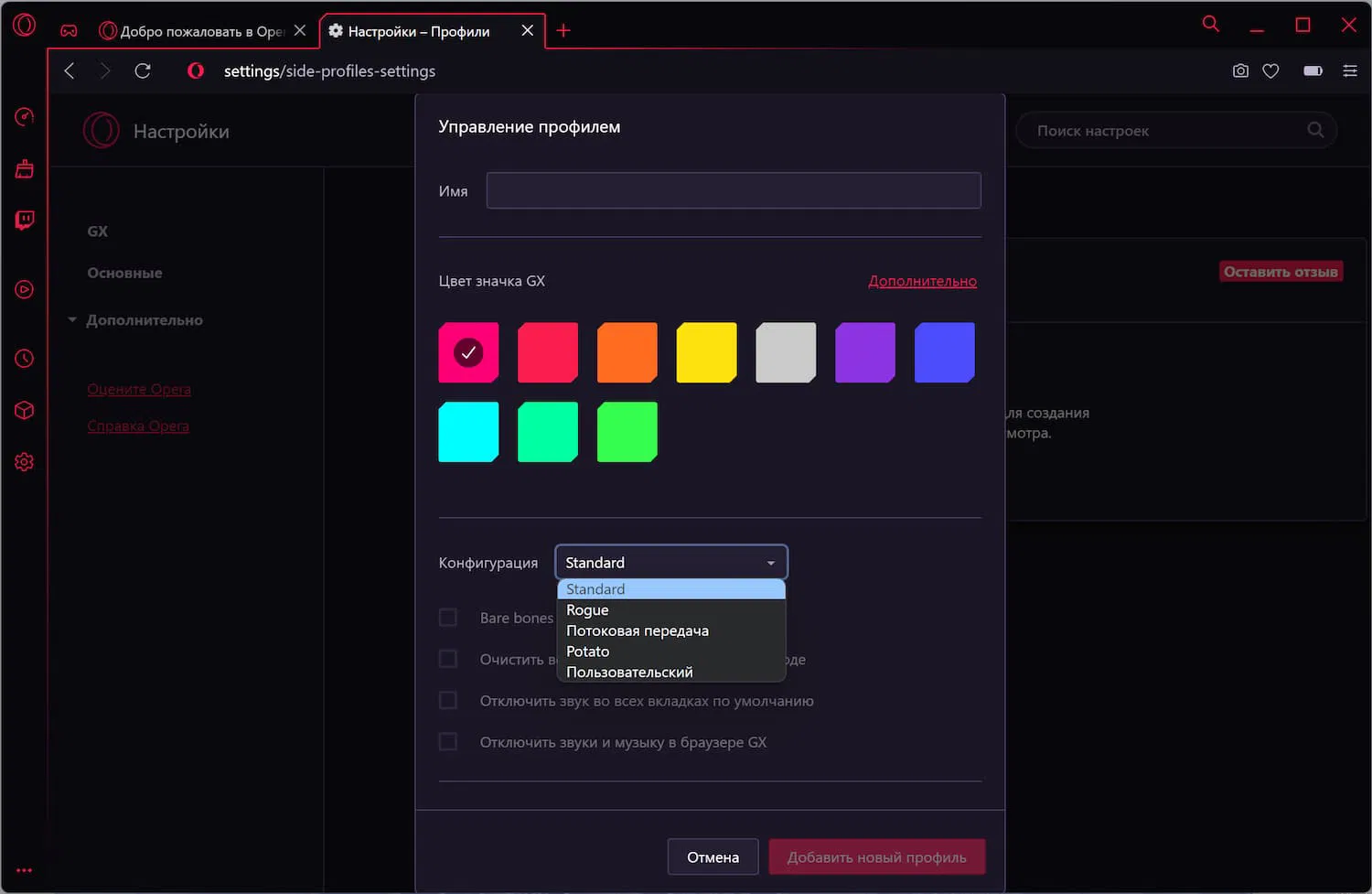Tick the Очистить checkbox
This screenshot has width=1372, height=894.
coord(448,659)
